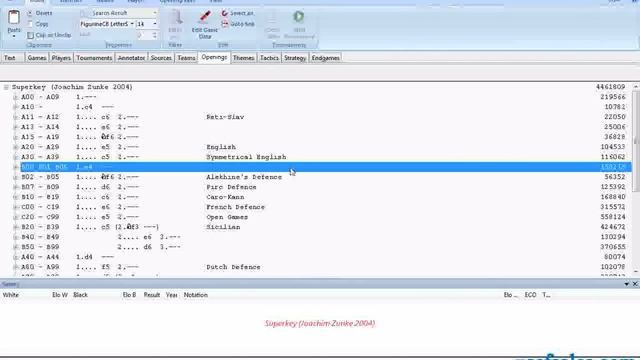Click the Goto link icon
The height and width of the screenshot is (360, 640).
point(224,24)
